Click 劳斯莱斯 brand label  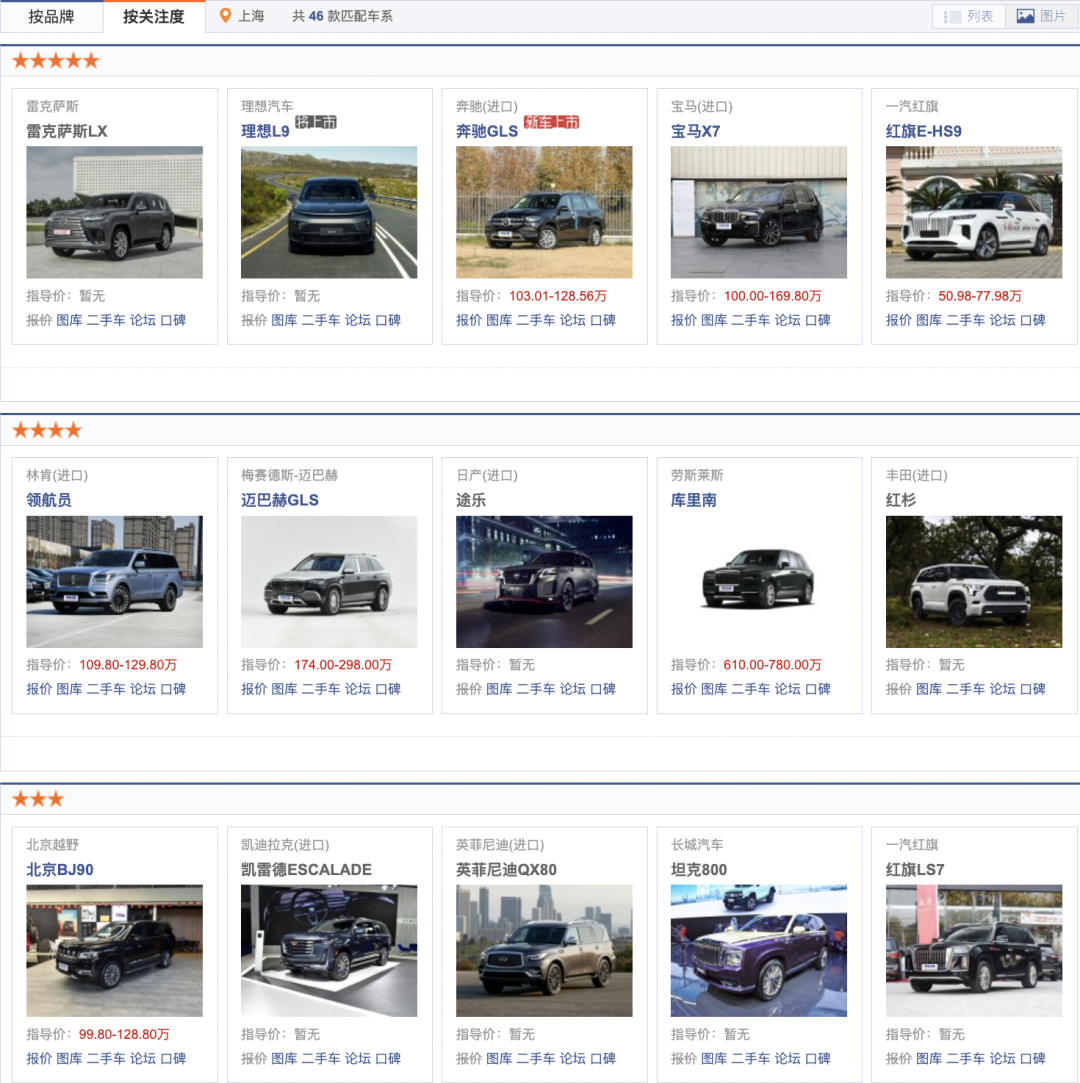[697, 475]
